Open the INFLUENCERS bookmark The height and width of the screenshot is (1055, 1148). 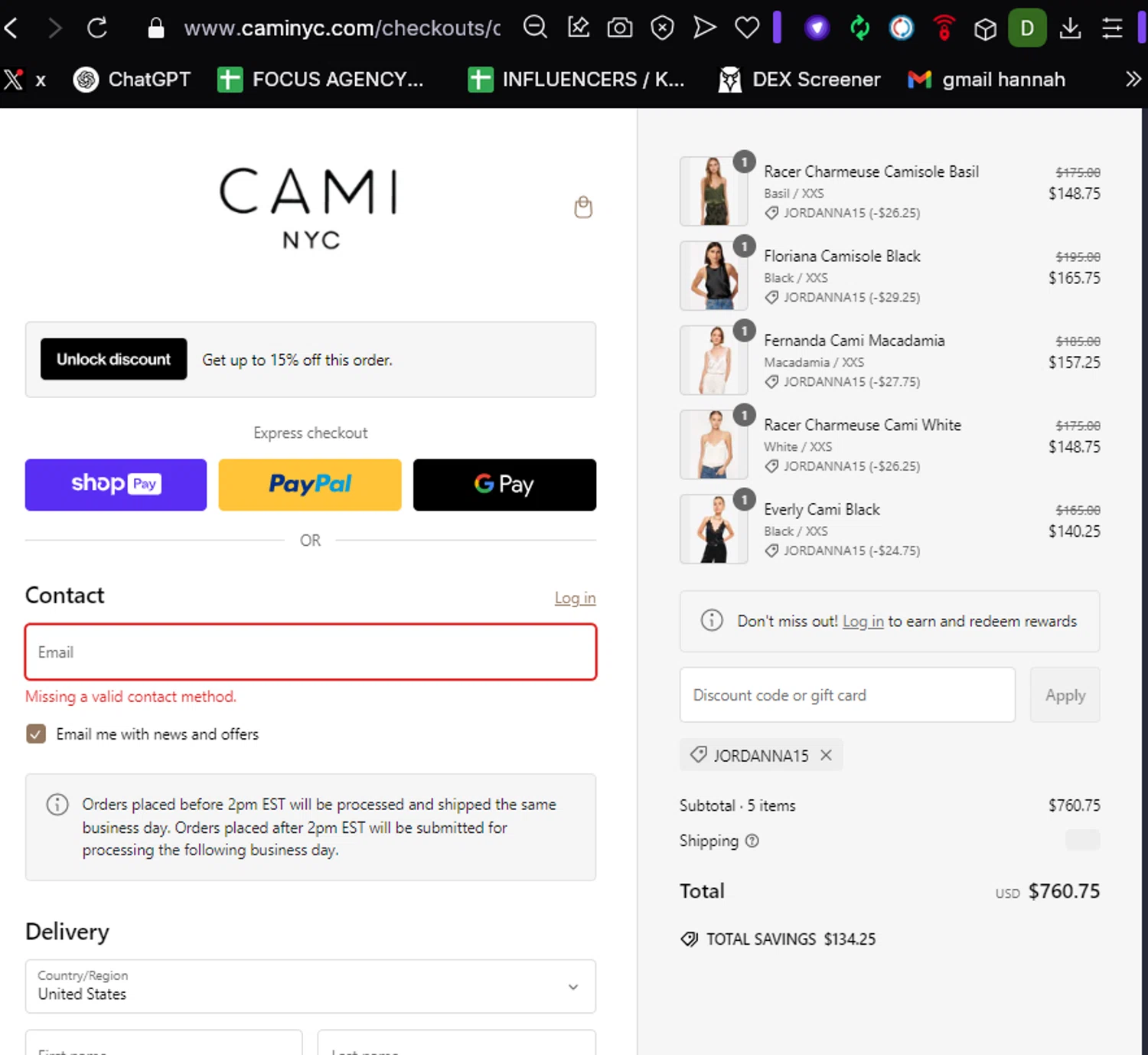[576, 80]
